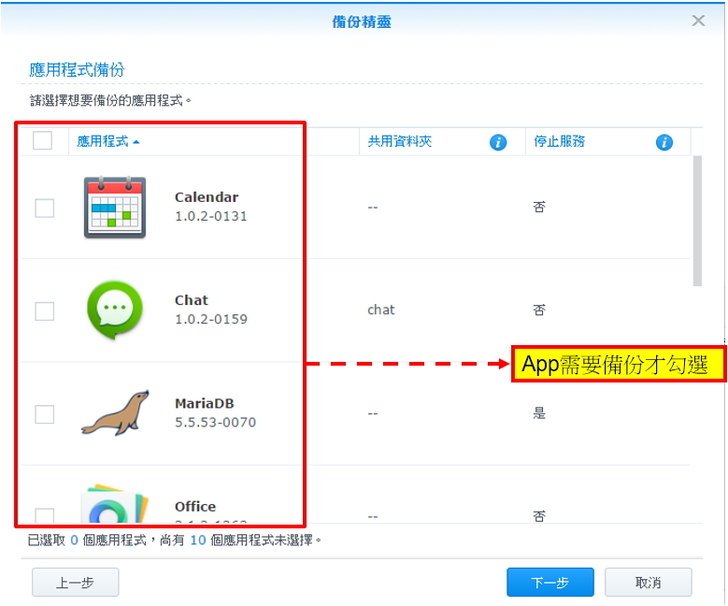Check the Chat application checkbox

[x=45, y=311]
